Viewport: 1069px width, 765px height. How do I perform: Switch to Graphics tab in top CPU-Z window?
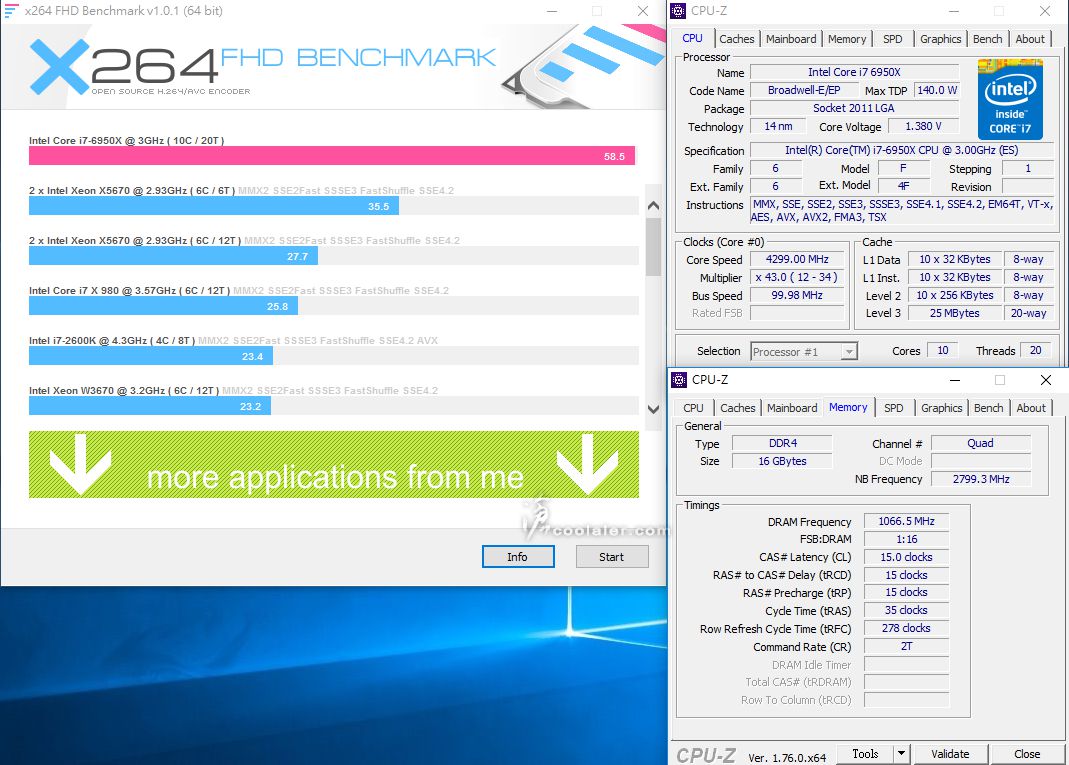[x=940, y=40]
